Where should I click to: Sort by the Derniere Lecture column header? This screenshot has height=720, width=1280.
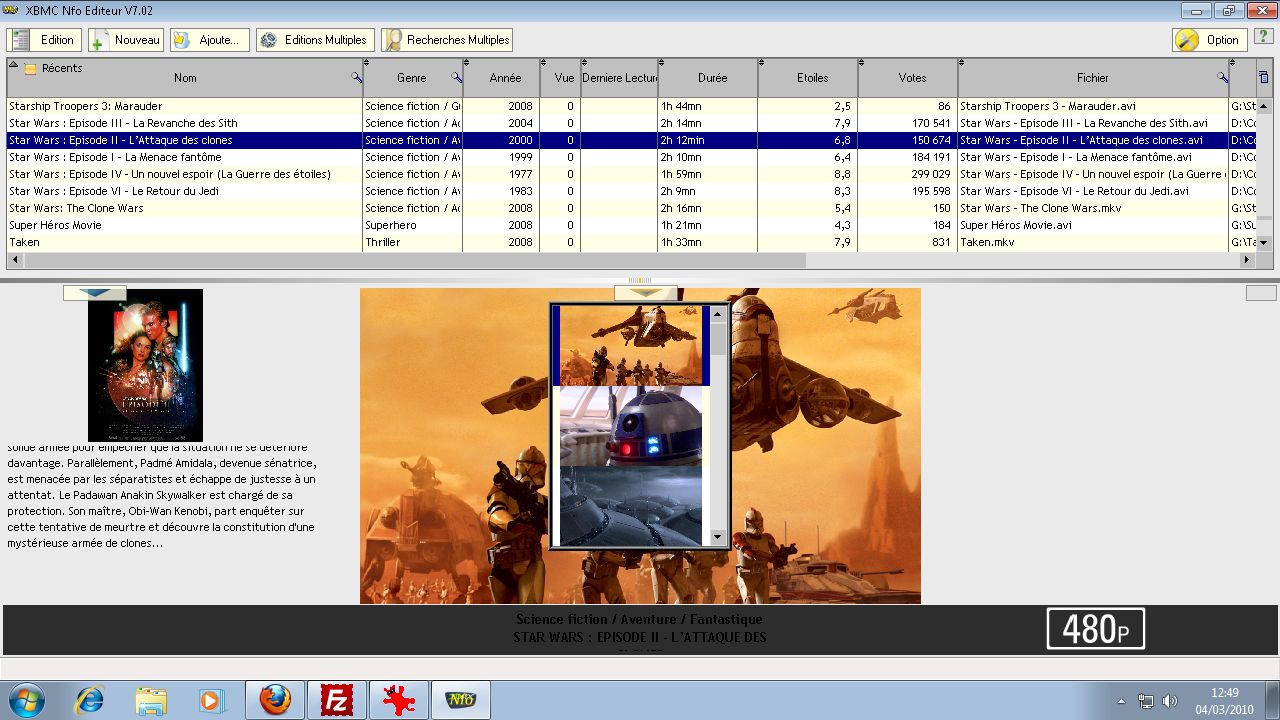point(618,78)
